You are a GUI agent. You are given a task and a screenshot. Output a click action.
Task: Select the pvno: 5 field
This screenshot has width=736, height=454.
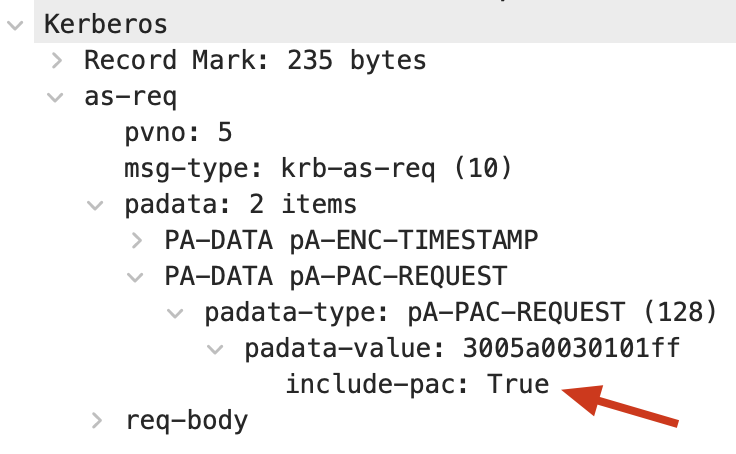pos(178,132)
